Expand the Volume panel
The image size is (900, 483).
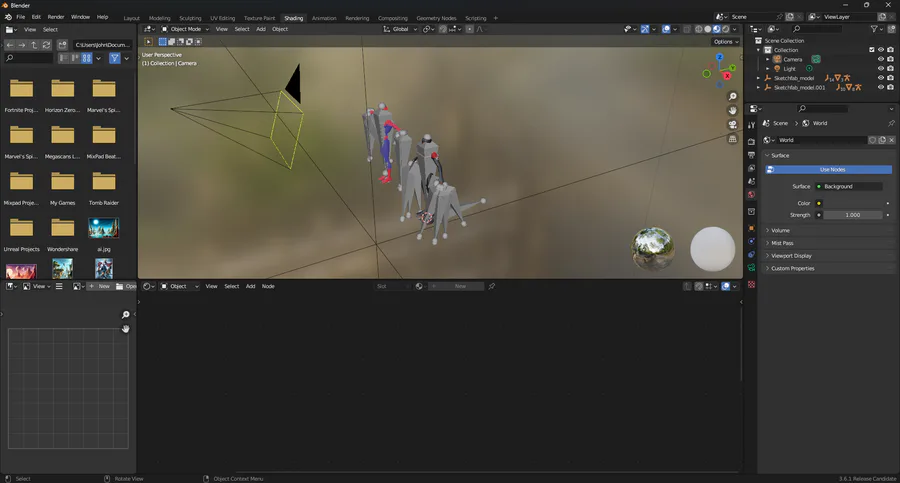click(x=828, y=230)
